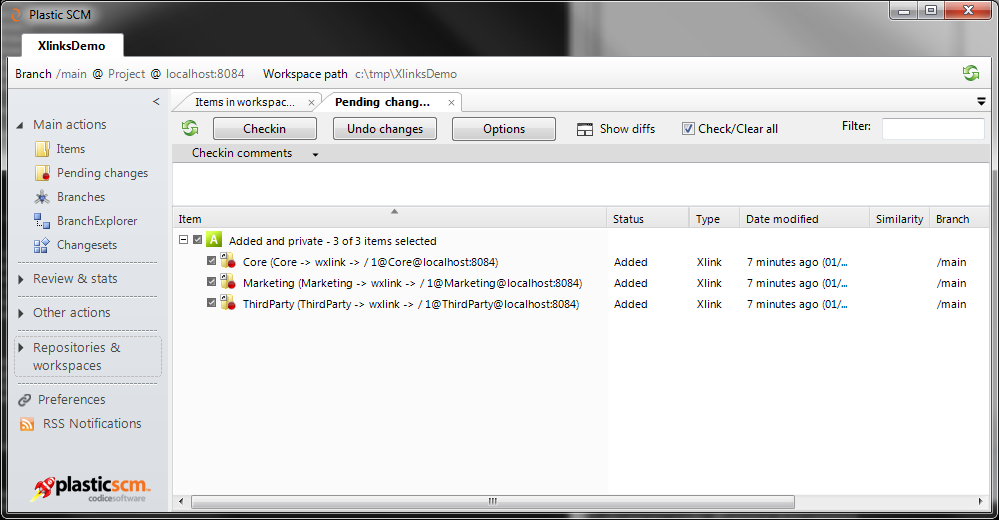Click the plasticscm logo in sidebar
Image resolution: width=999 pixels, height=520 pixels.
pyautogui.click(x=90, y=489)
